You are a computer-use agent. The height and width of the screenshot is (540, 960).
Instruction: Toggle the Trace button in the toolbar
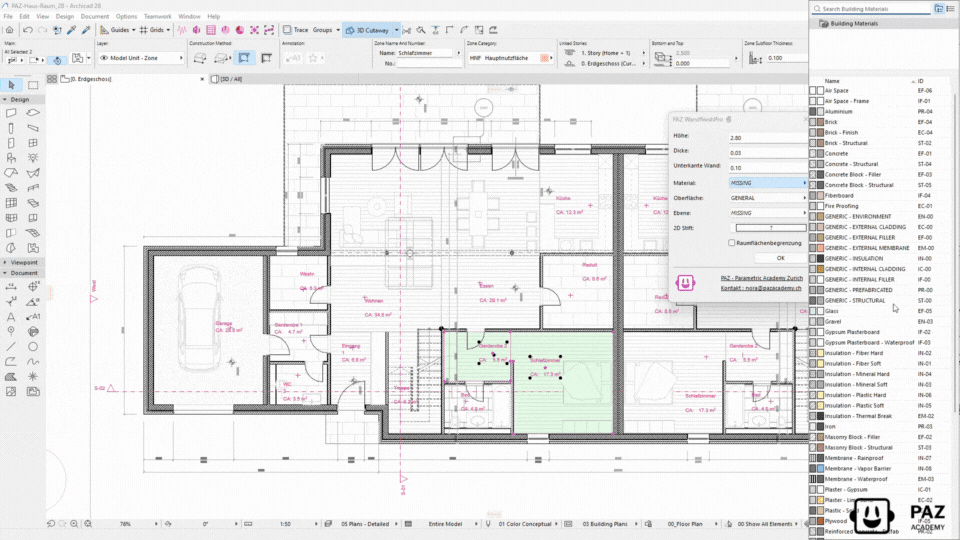[x=295, y=30]
